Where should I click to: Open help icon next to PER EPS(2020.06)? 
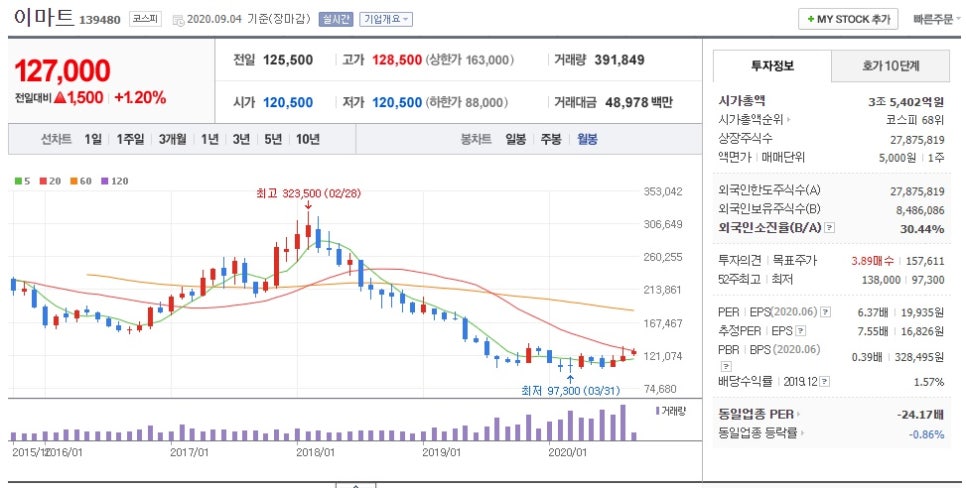click(x=826, y=312)
